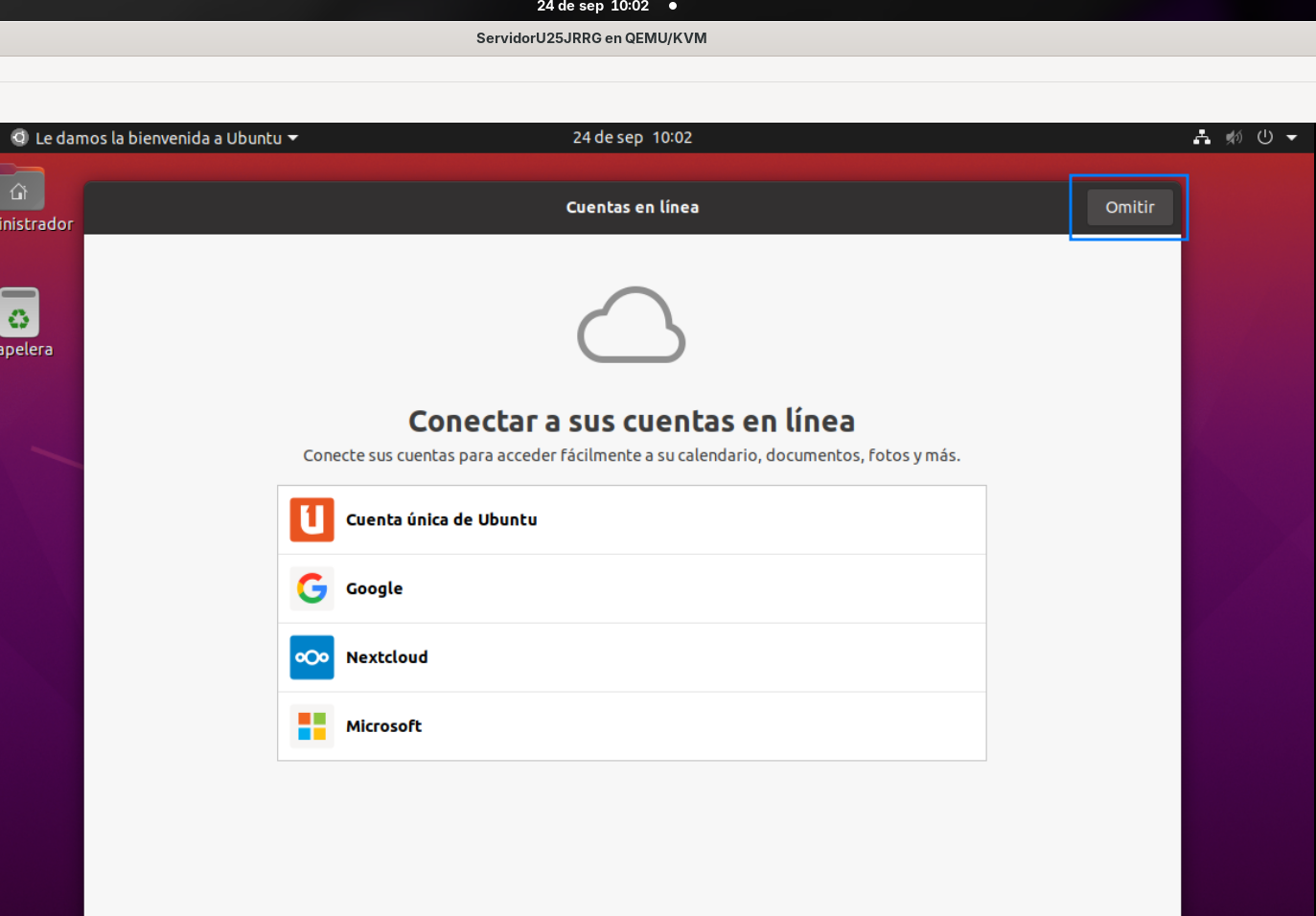This screenshot has width=1316, height=916.
Task: Connect a Microsoft account
Action: tap(632, 726)
